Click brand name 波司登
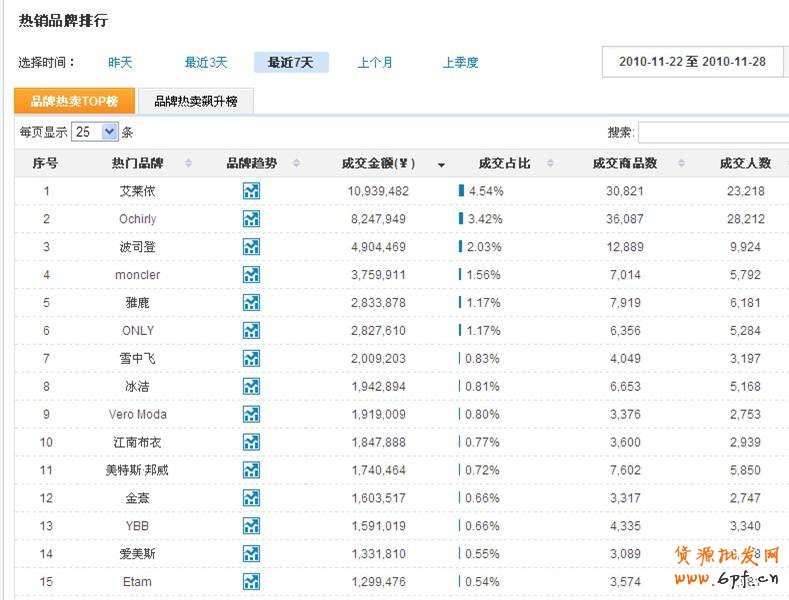789x600 pixels. (137, 247)
